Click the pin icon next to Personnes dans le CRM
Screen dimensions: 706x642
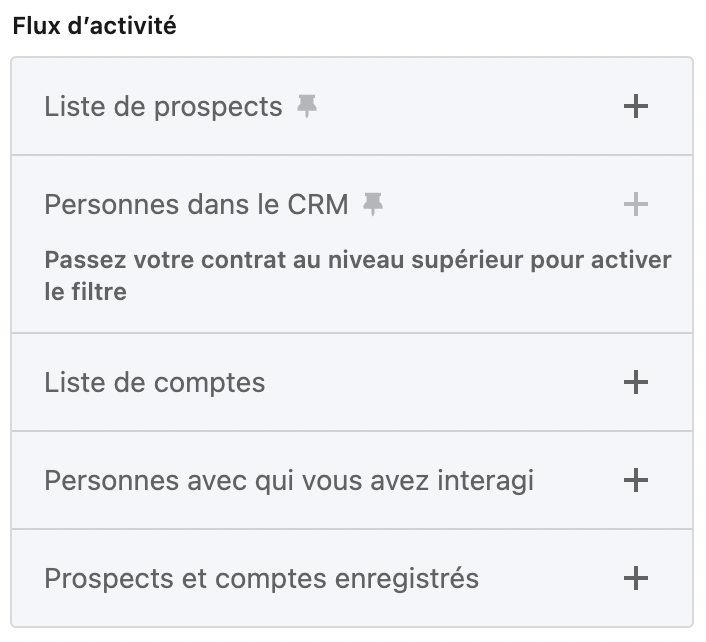pos(373,204)
